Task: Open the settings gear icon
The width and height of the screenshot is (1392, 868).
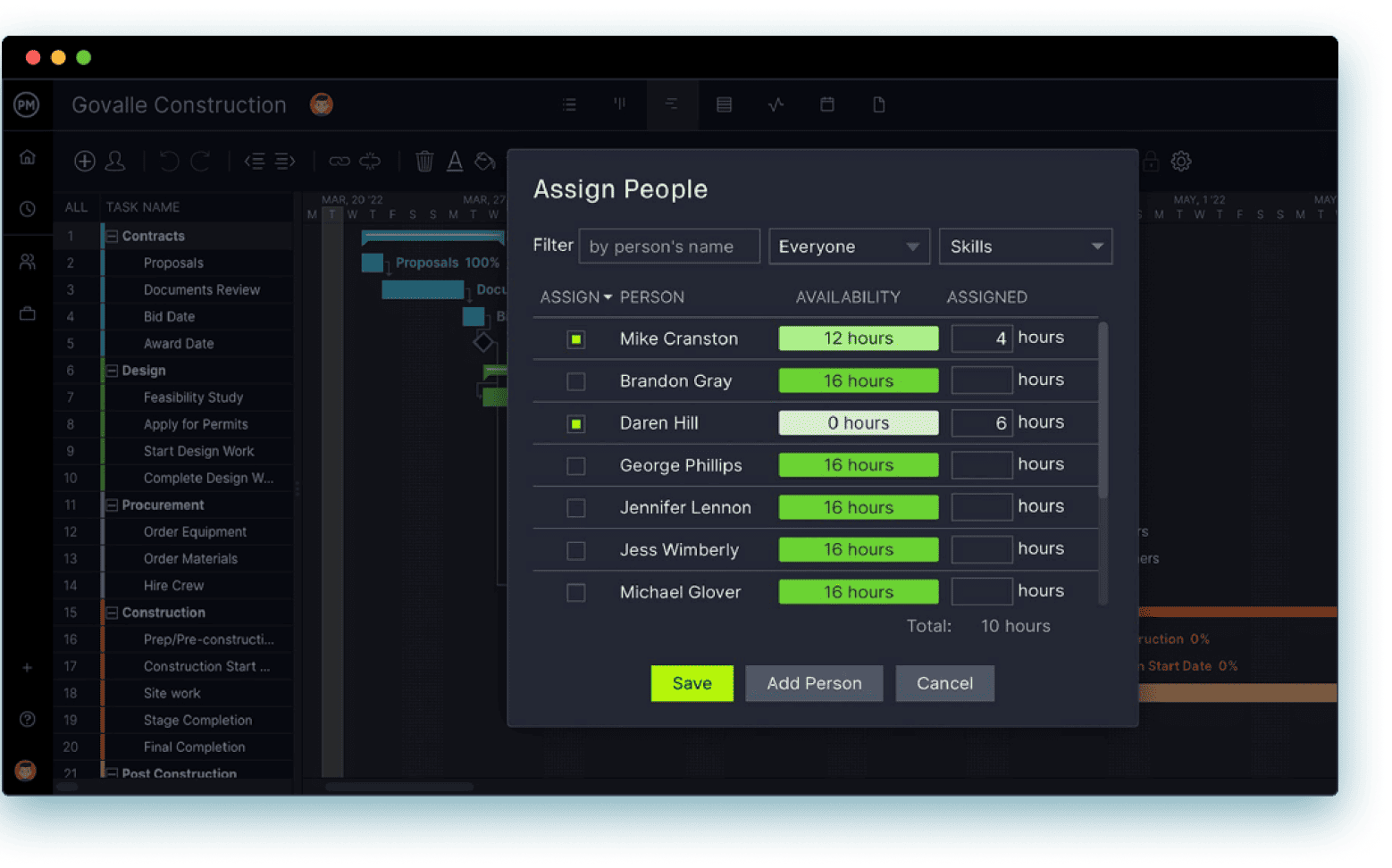Action: click(x=1181, y=162)
